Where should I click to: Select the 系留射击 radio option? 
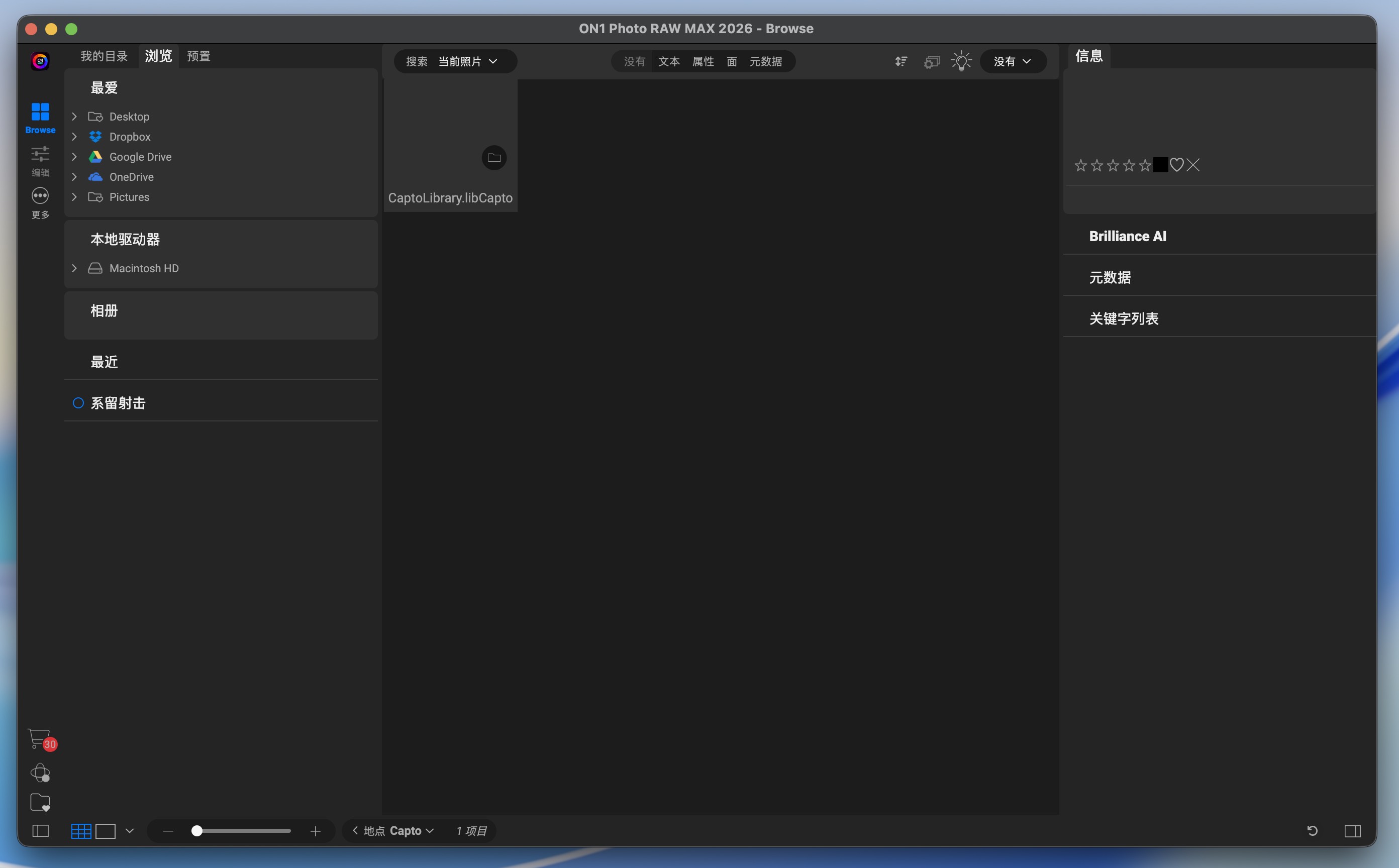[x=79, y=402]
